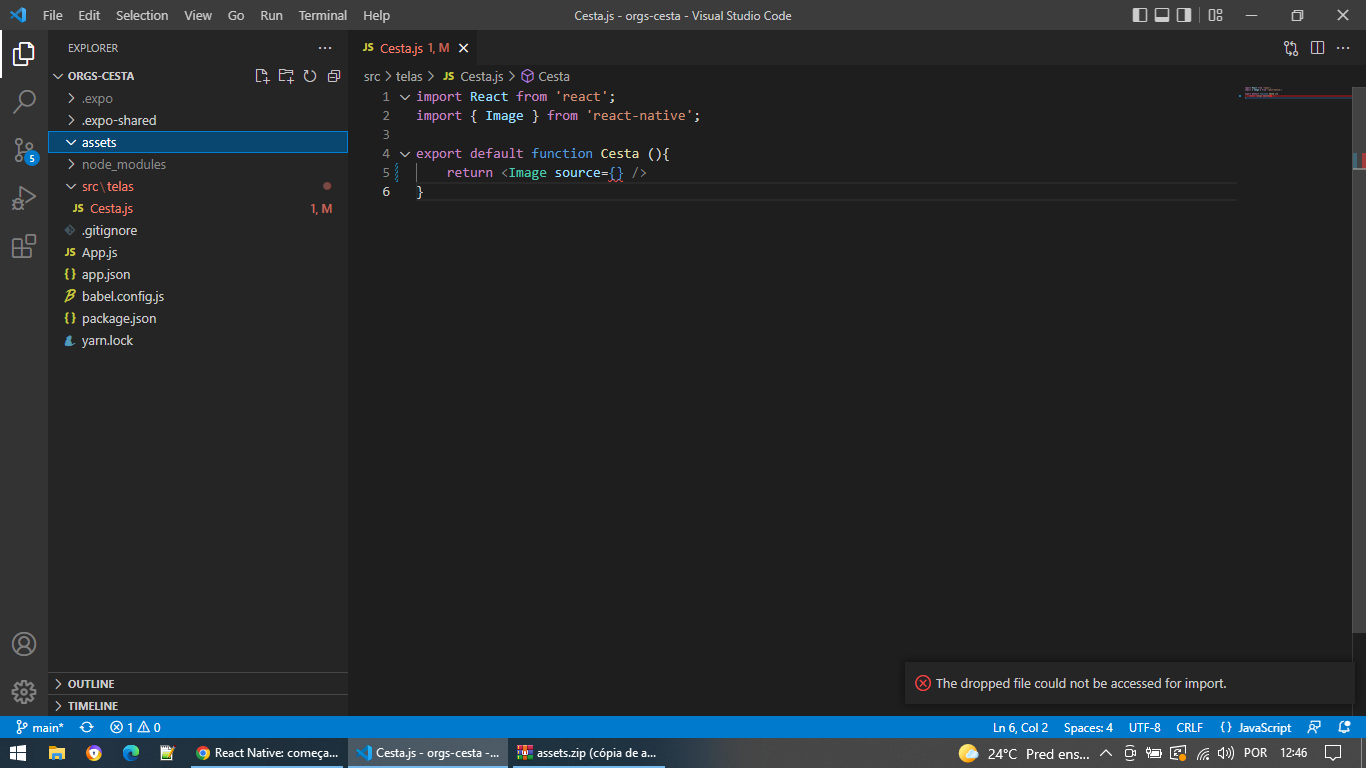
Task: Open the Search view in activity bar
Action: 24,101
